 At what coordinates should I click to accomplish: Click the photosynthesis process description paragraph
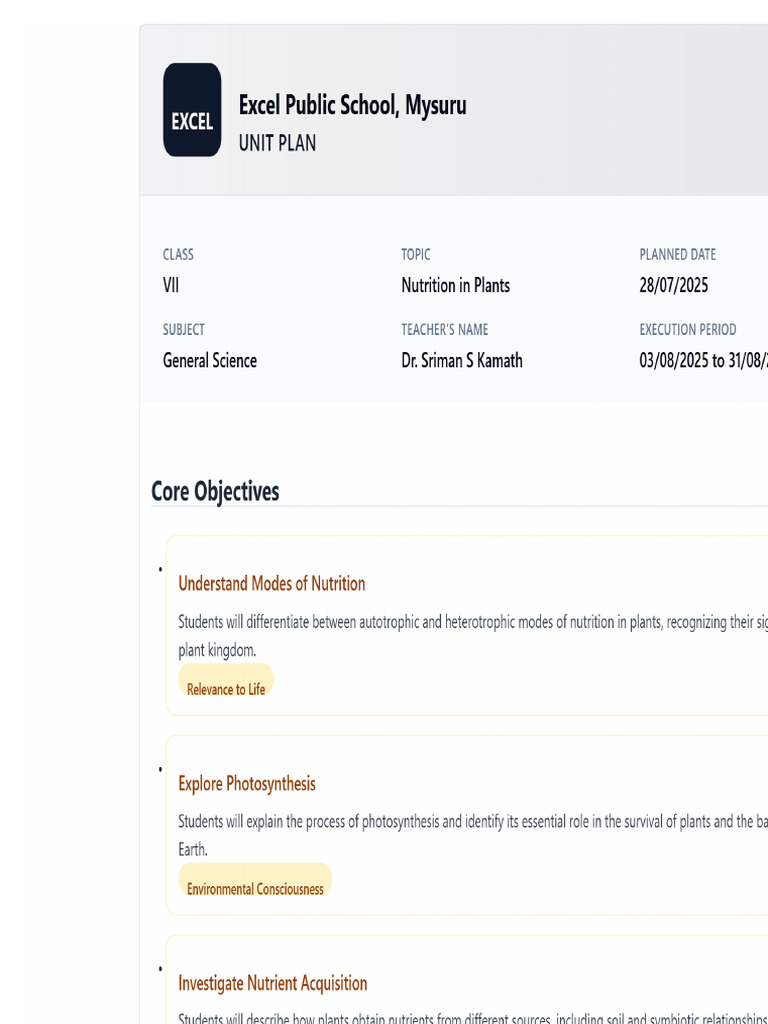470,822
